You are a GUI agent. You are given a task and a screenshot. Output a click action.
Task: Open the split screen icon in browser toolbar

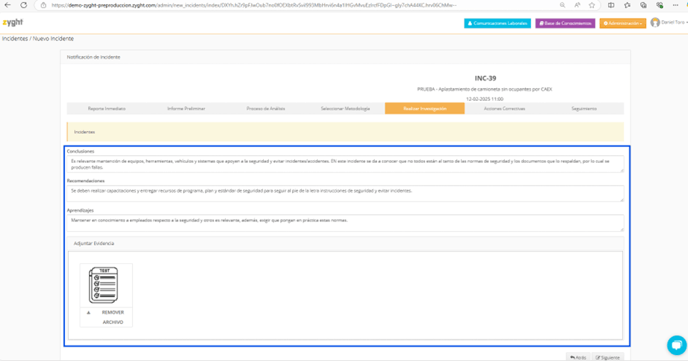coord(611,5)
